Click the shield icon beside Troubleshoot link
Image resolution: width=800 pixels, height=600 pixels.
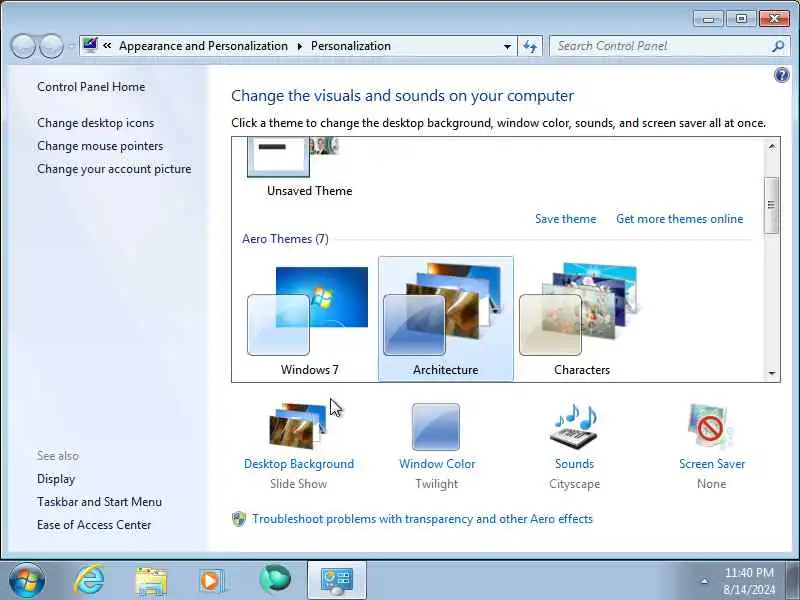[239, 519]
